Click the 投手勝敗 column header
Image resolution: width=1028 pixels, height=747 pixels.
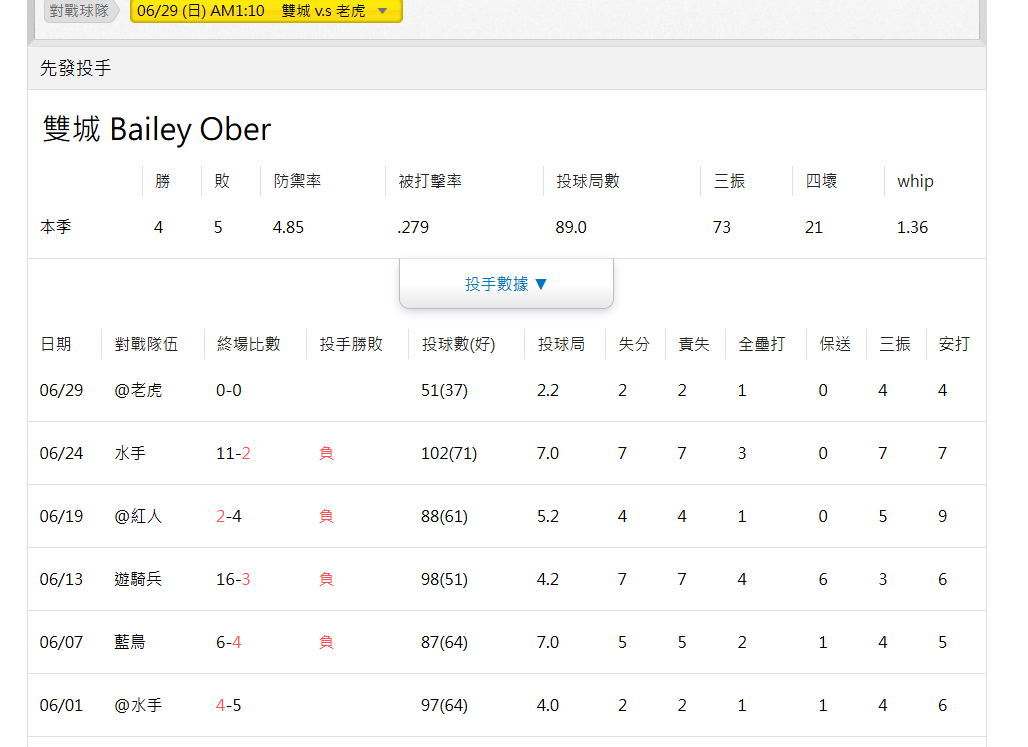tap(351, 344)
